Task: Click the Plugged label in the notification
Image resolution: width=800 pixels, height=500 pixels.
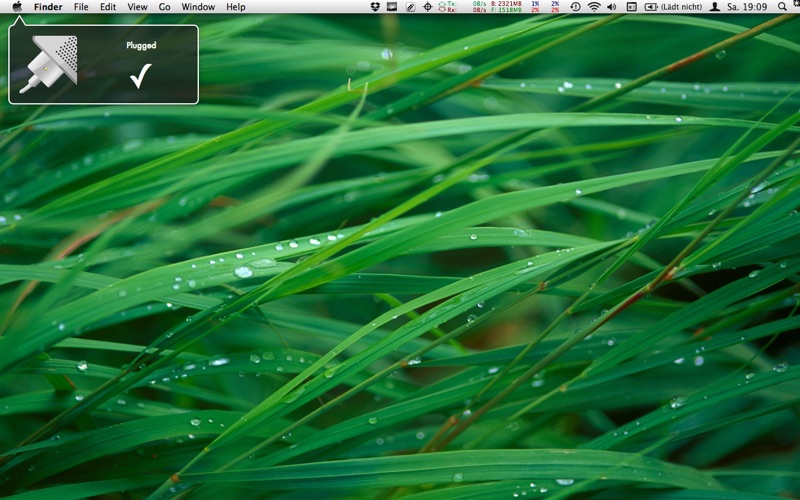Action: click(x=141, y=45)
